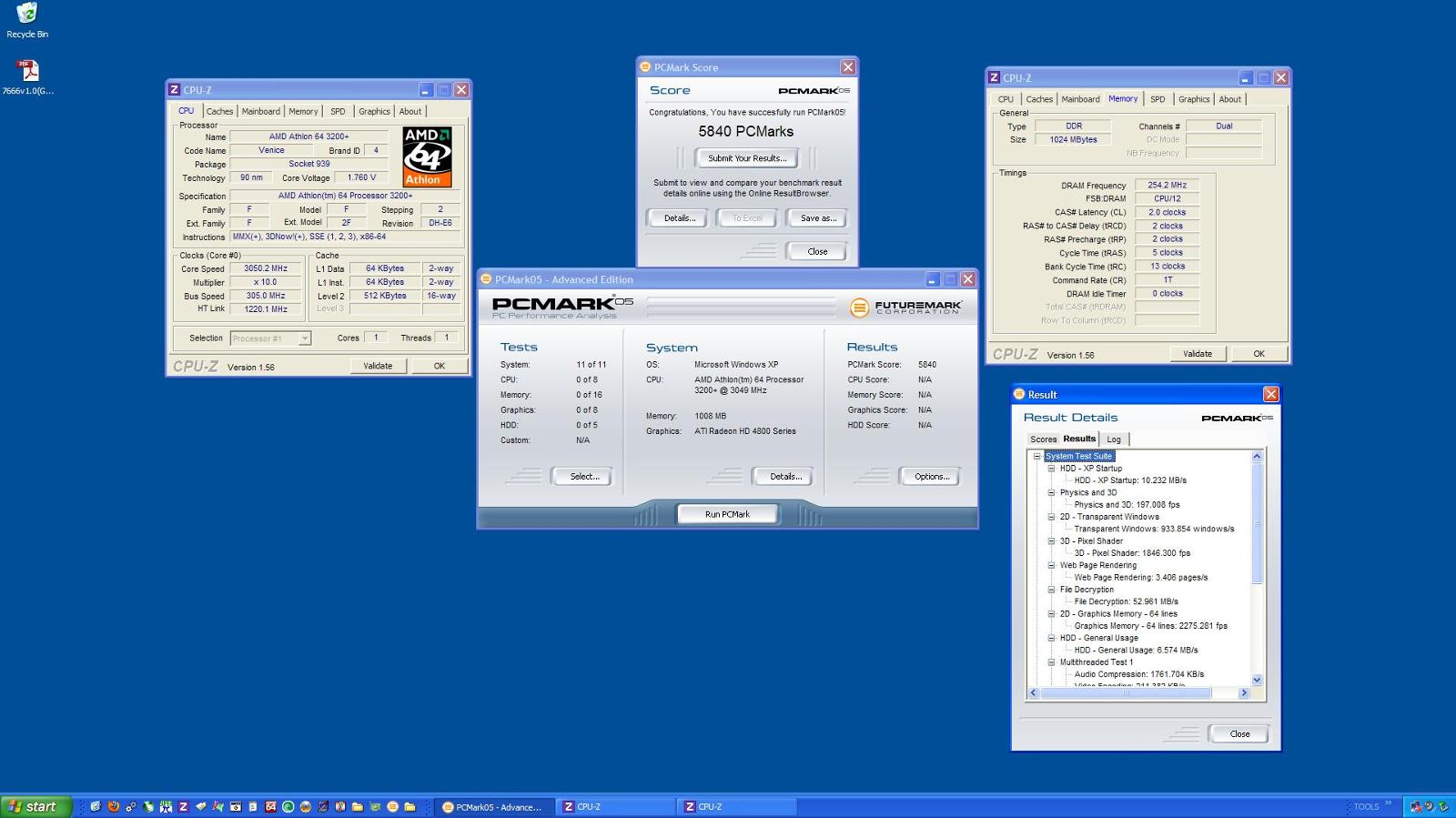1456x818 pixels.
Task: Click the CPU-Z title bar icon in left window
Action: coord(174,90)
